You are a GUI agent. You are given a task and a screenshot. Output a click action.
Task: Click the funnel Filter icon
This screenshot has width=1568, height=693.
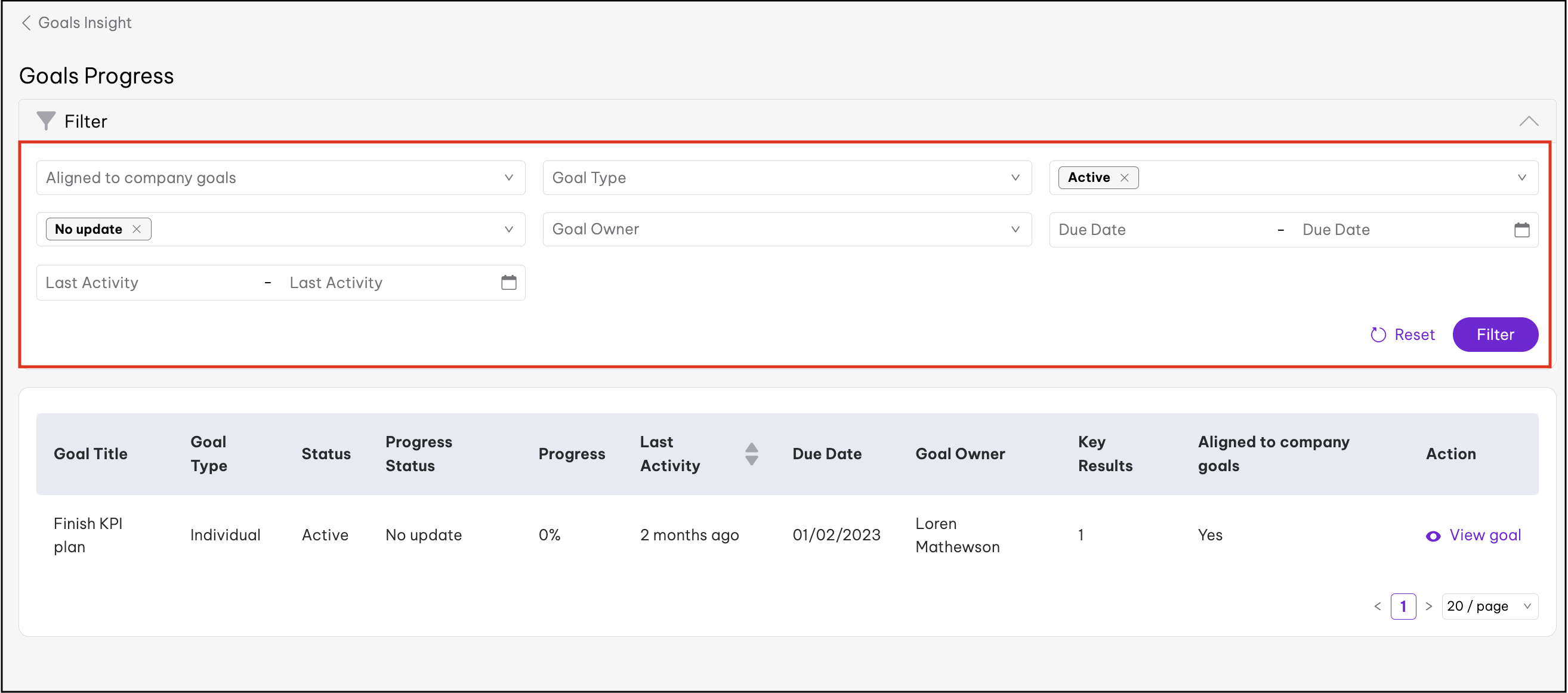[46, 121]
